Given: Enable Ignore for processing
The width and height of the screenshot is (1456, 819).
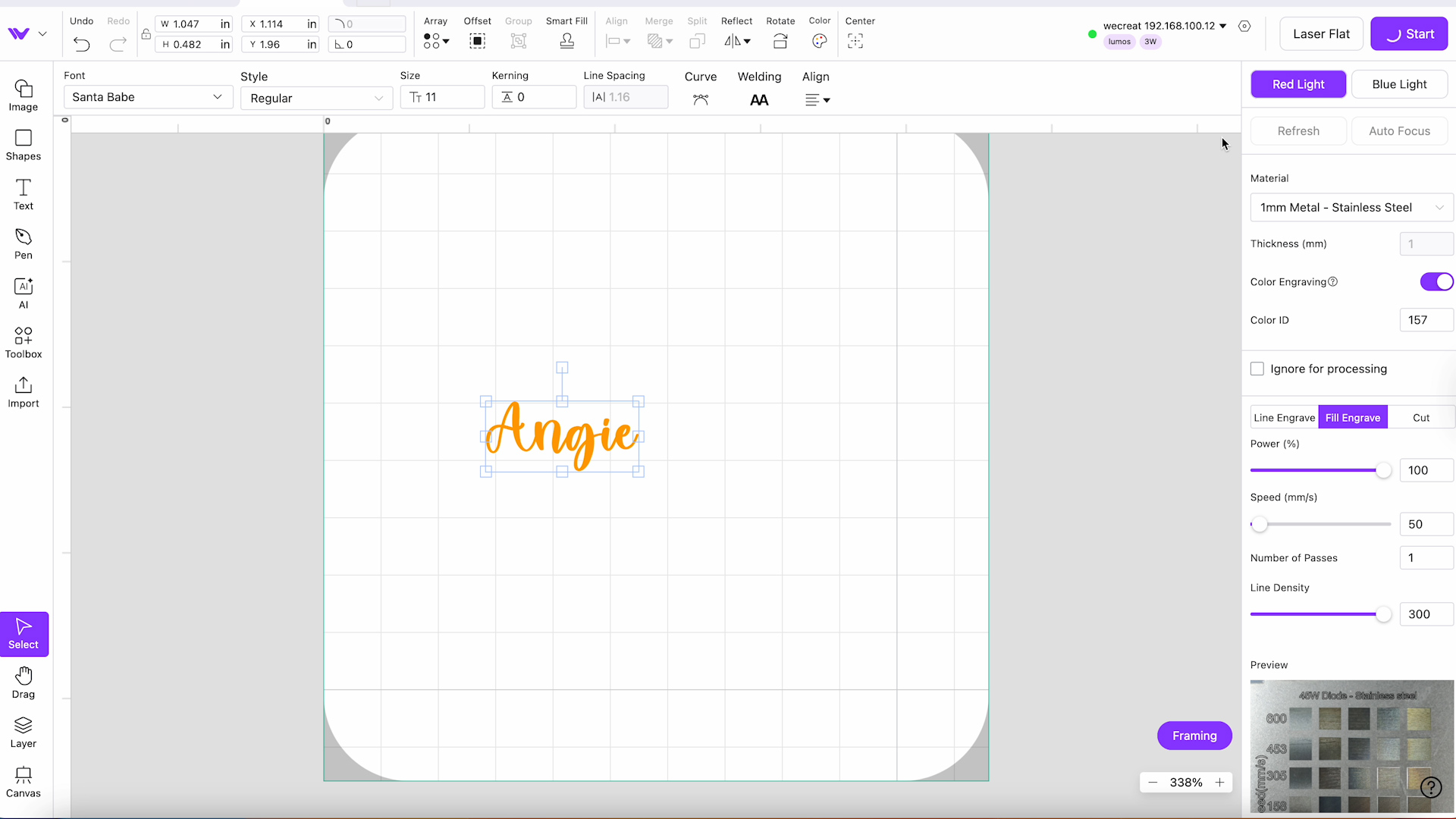Looking at the screenshot, I should pos(1257,369).
